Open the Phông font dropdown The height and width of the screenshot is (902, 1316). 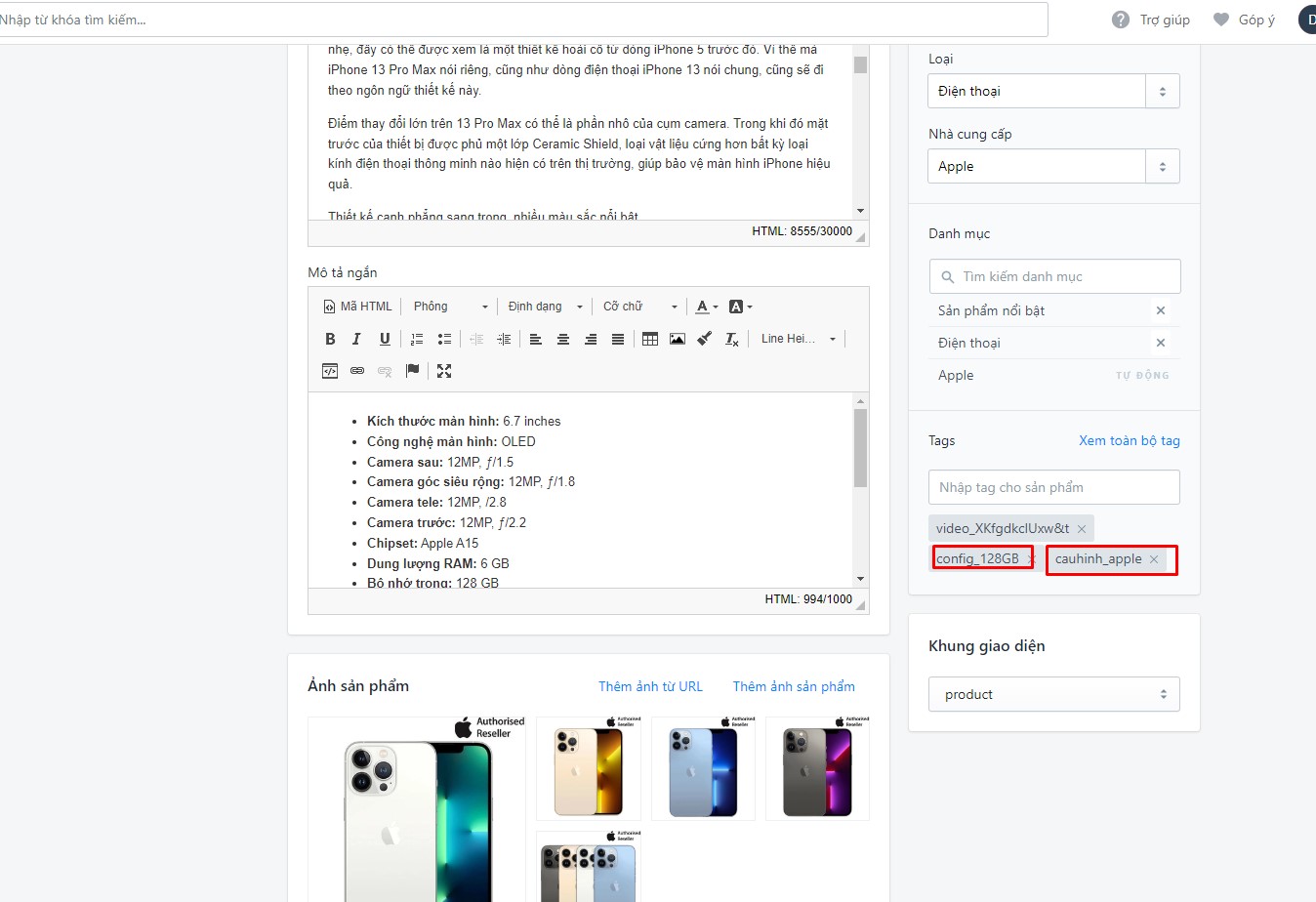(x=450, y=307)
